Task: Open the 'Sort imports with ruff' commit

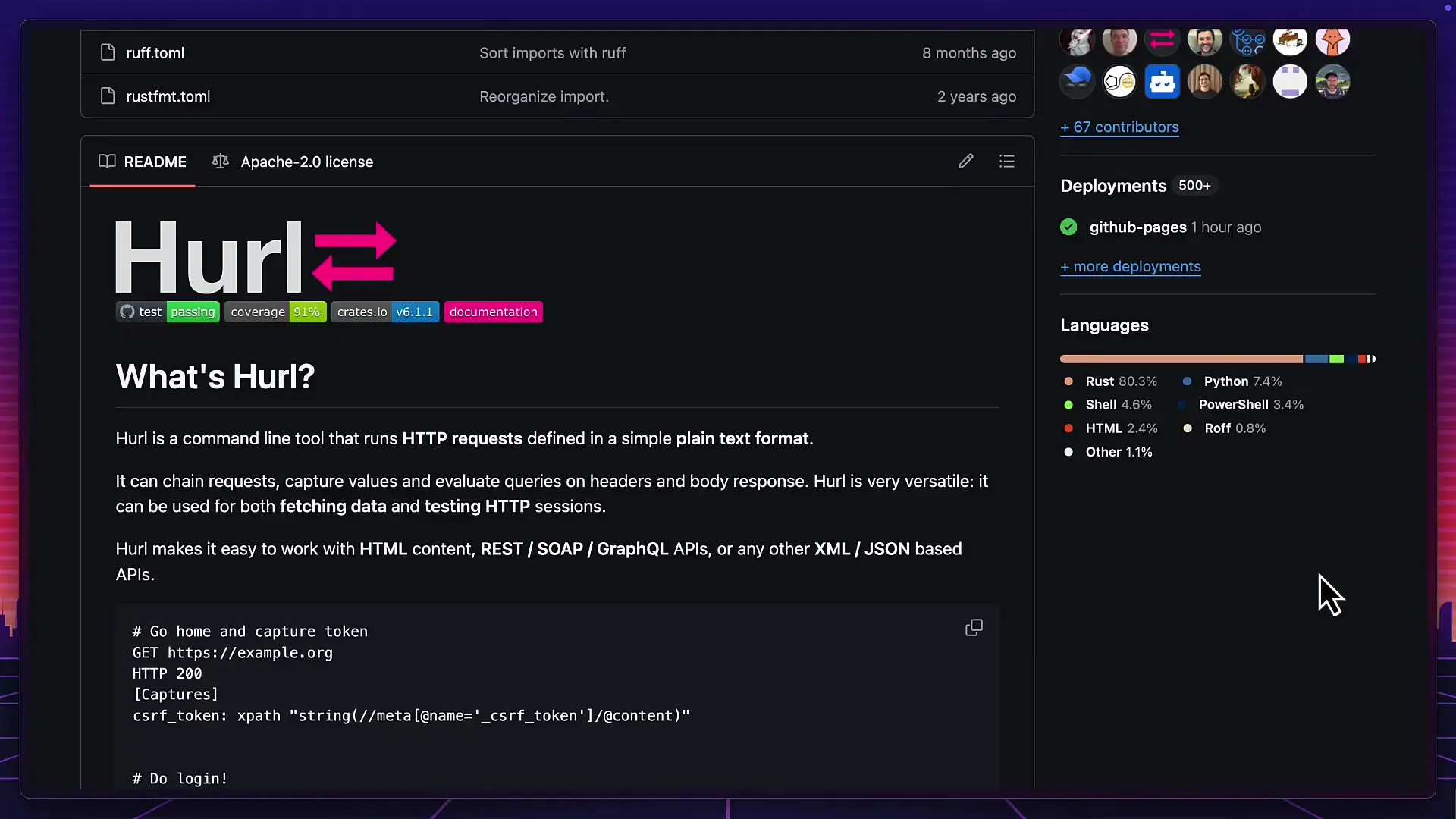Action: pos(553,52)
